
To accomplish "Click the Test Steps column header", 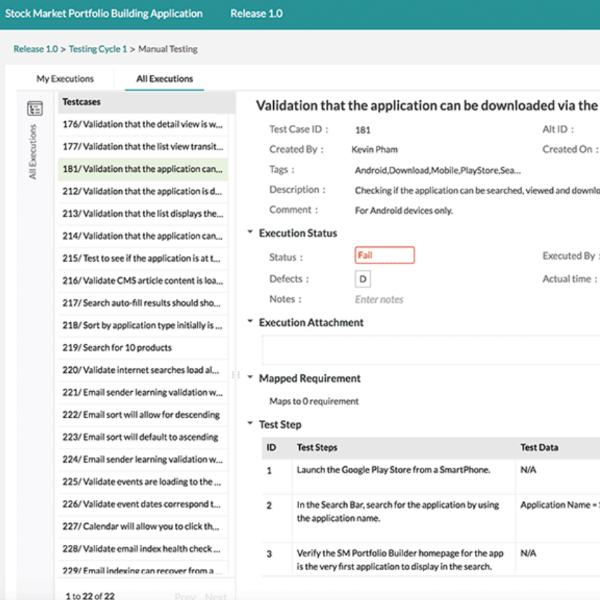I will click(x=317, y=447).
